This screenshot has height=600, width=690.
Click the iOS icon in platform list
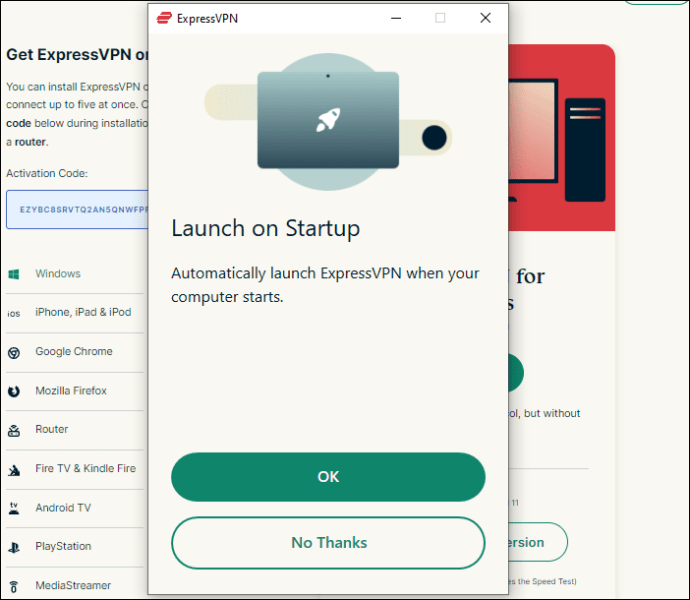(14, 313)
